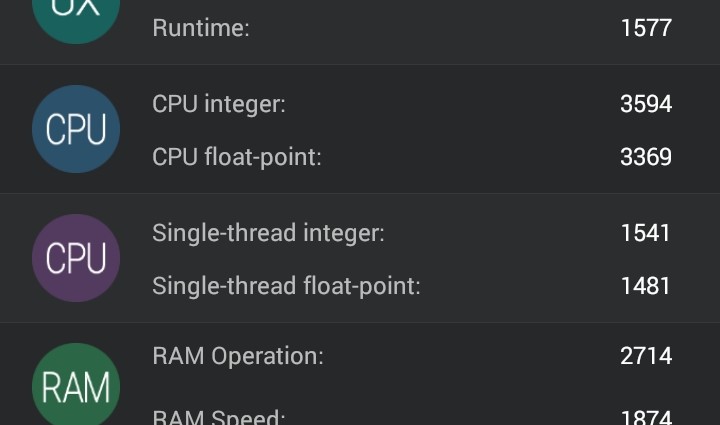
Task: Tap the Runtime score 1577
Action: coord(645,28)
